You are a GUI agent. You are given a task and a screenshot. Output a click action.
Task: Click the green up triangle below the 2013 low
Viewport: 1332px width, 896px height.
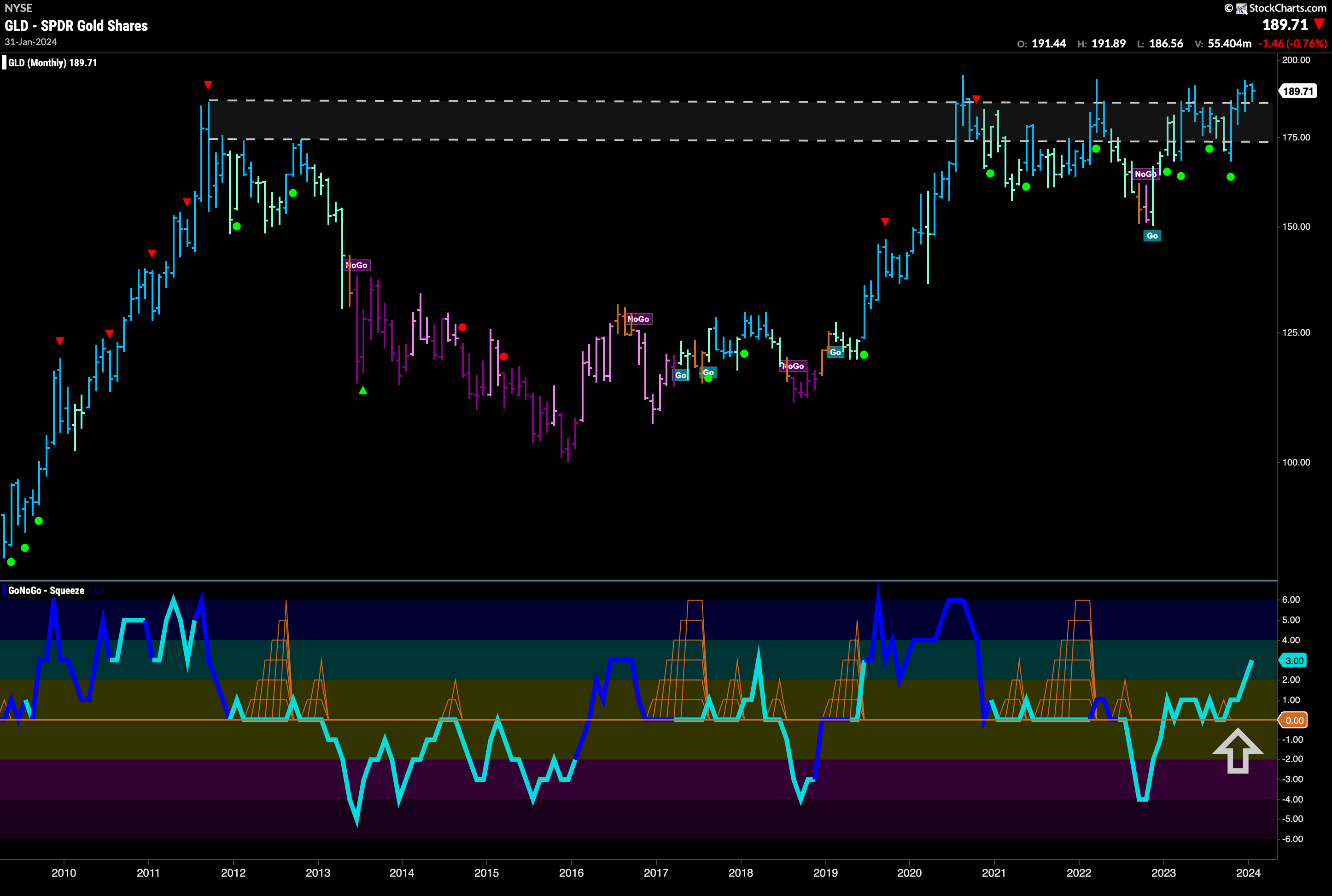click(x=362, y=390)
